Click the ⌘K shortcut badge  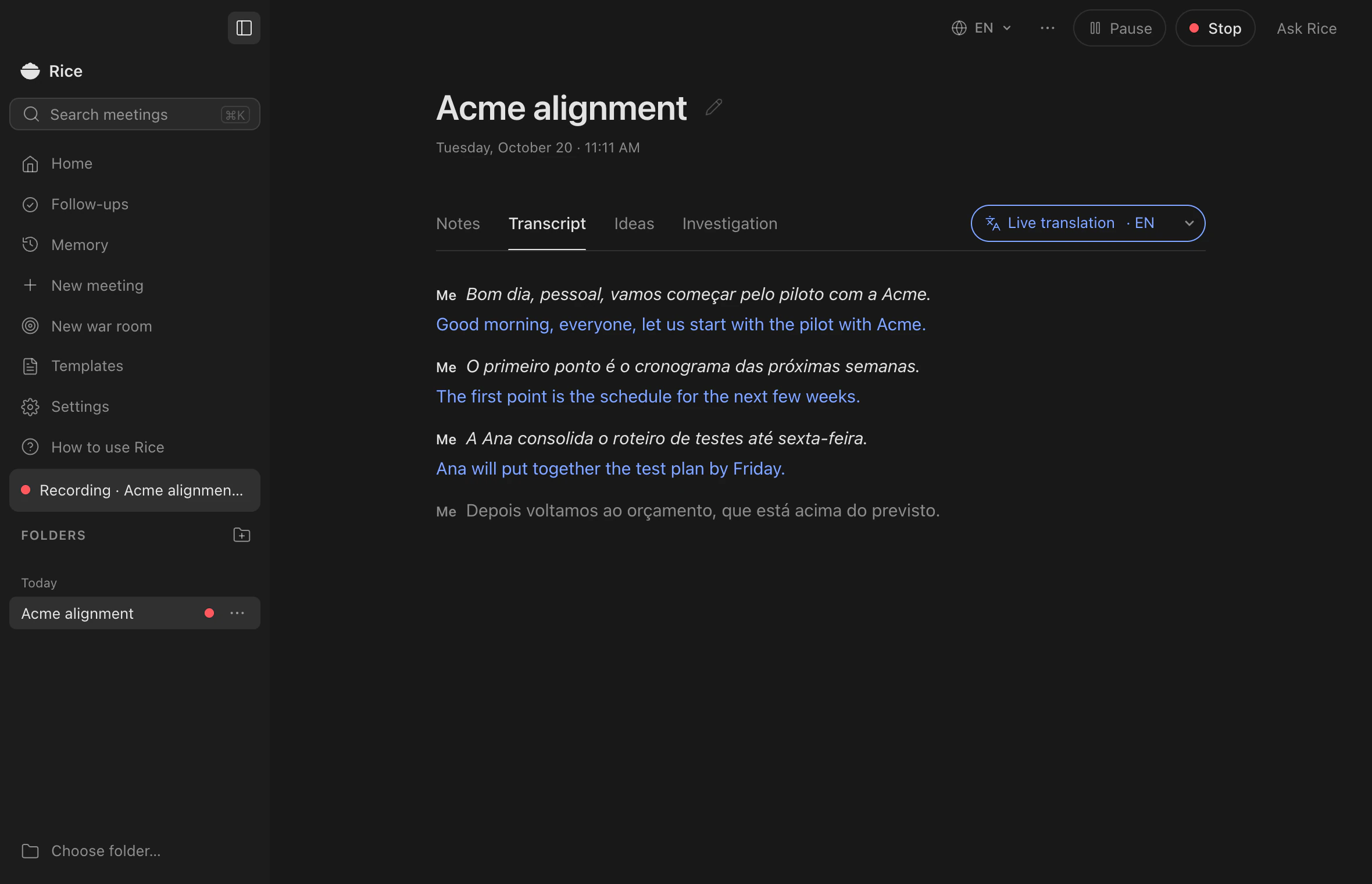pos(235,115)
